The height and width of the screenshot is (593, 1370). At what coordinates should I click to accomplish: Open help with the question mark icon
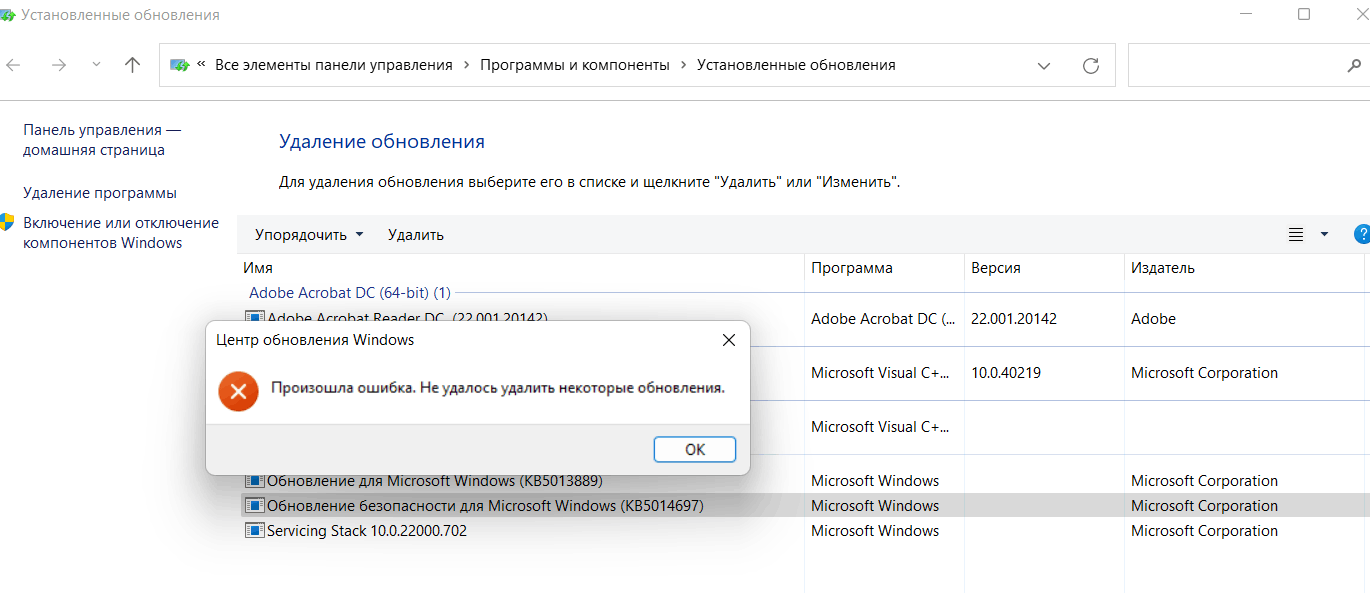point(1362,235)
